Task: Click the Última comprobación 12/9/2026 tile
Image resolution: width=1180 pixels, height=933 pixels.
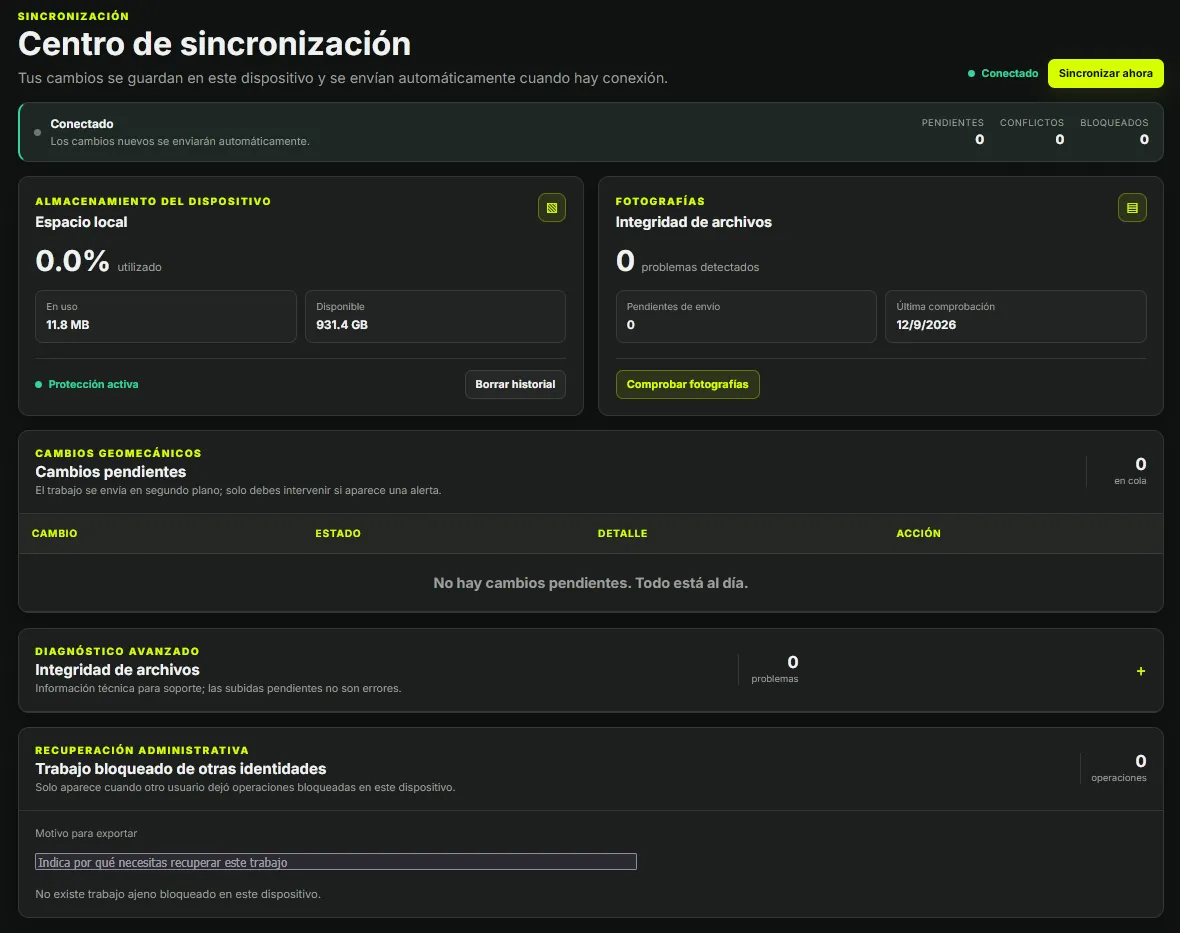Action: coord(1015,316)
